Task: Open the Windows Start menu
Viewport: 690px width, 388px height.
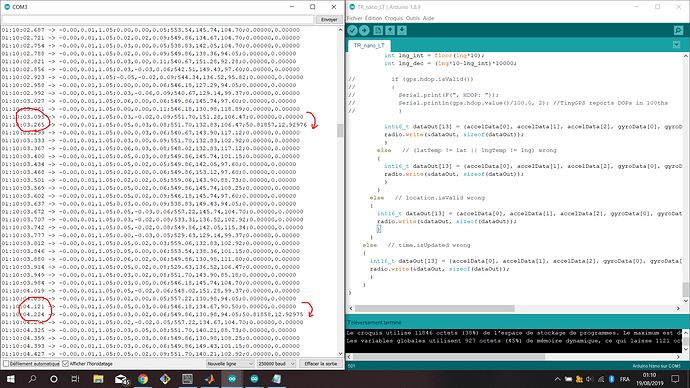Action: tap(10, 379)
